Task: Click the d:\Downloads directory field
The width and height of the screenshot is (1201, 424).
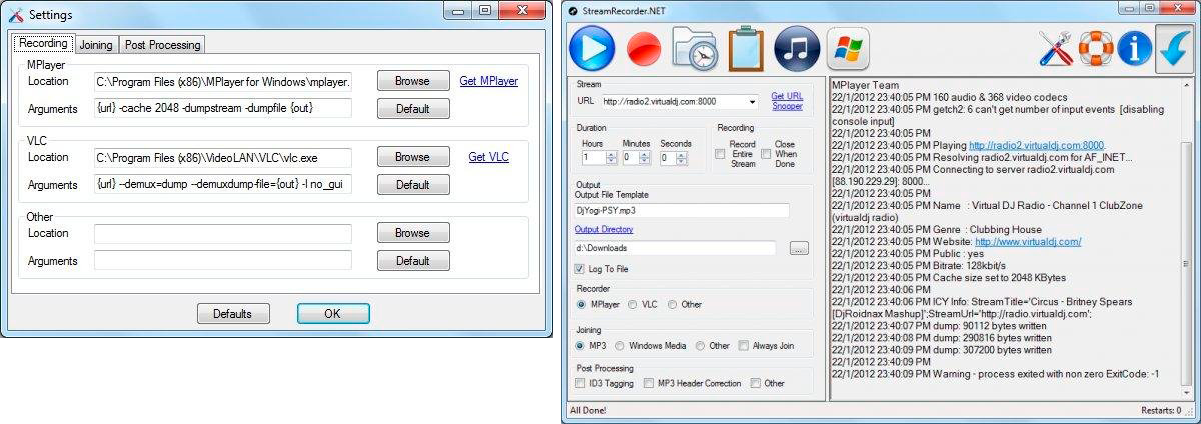Action: (x=675, y=248)
